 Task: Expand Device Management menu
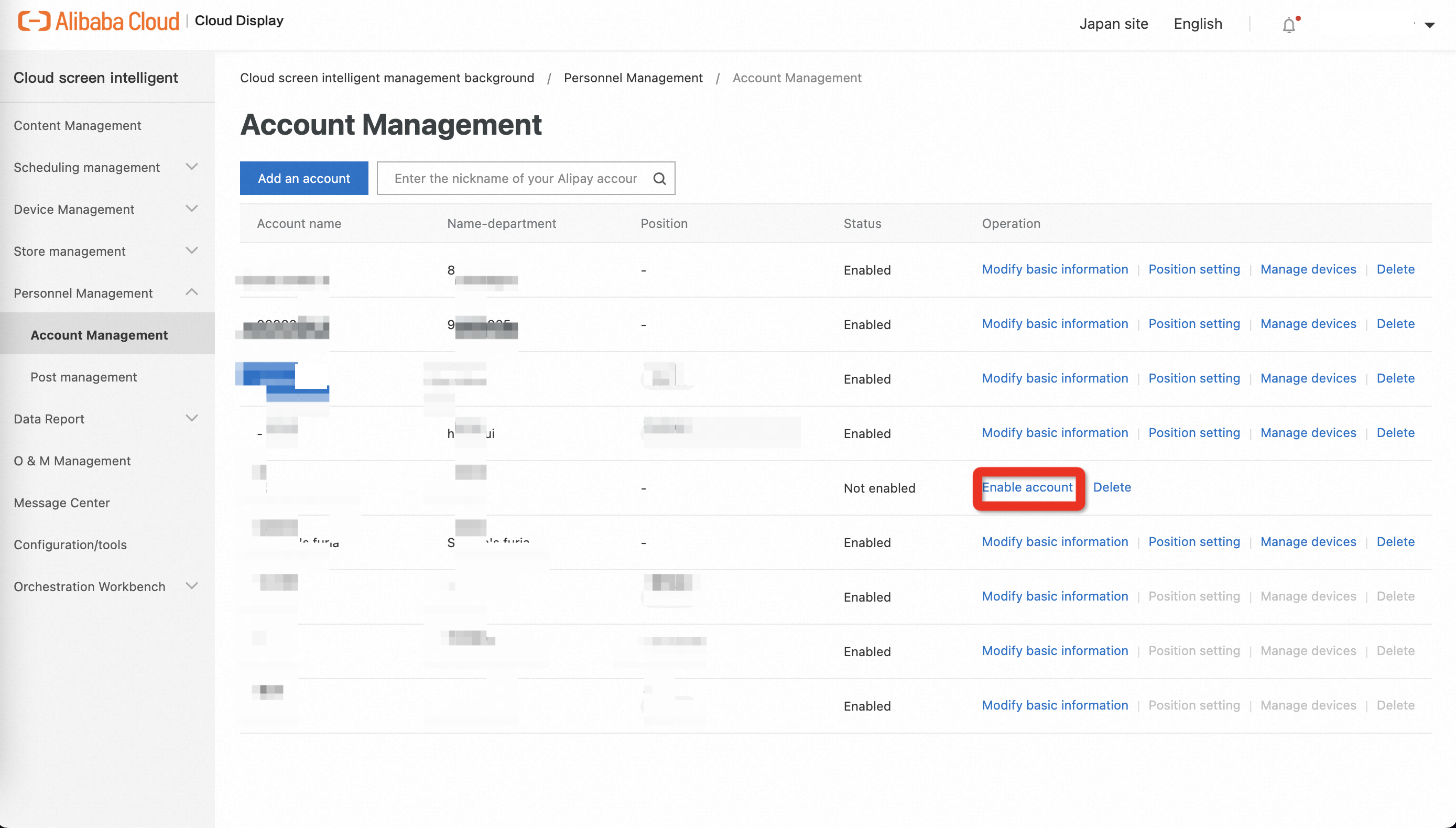192,209
